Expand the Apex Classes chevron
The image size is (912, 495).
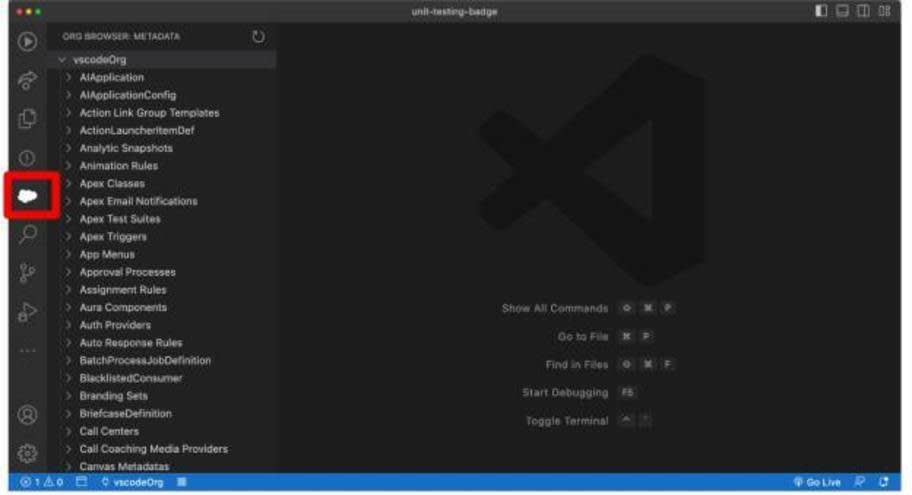[x=69, y=183]
